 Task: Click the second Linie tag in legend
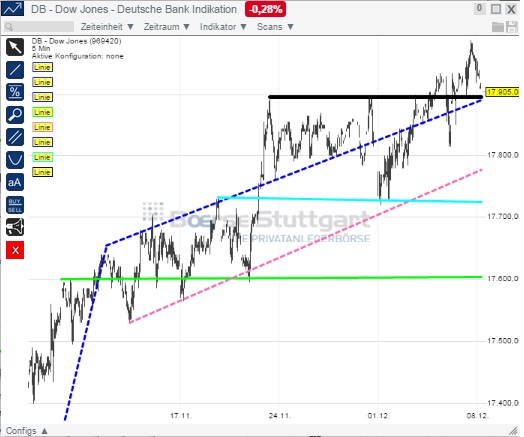(42, 82)
